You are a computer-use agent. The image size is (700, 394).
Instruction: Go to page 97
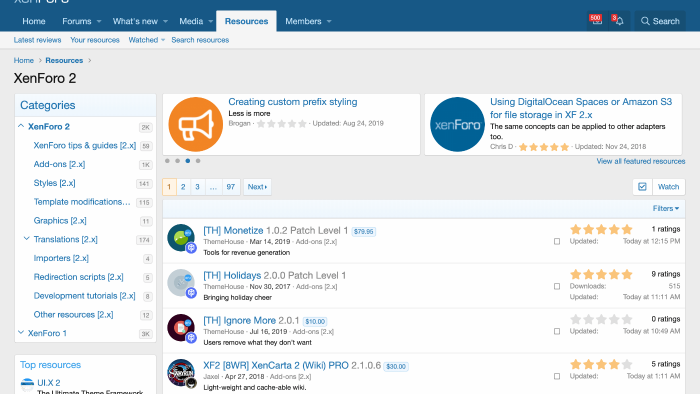230,187
